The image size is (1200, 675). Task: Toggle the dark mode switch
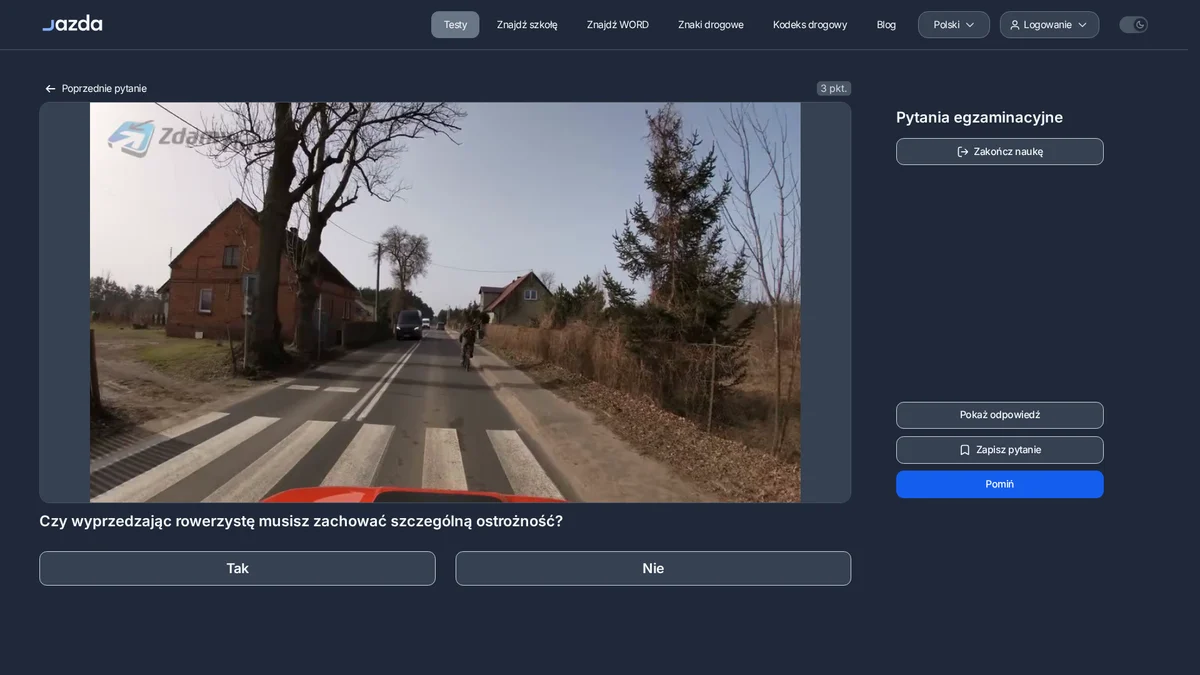point(1133,25)
